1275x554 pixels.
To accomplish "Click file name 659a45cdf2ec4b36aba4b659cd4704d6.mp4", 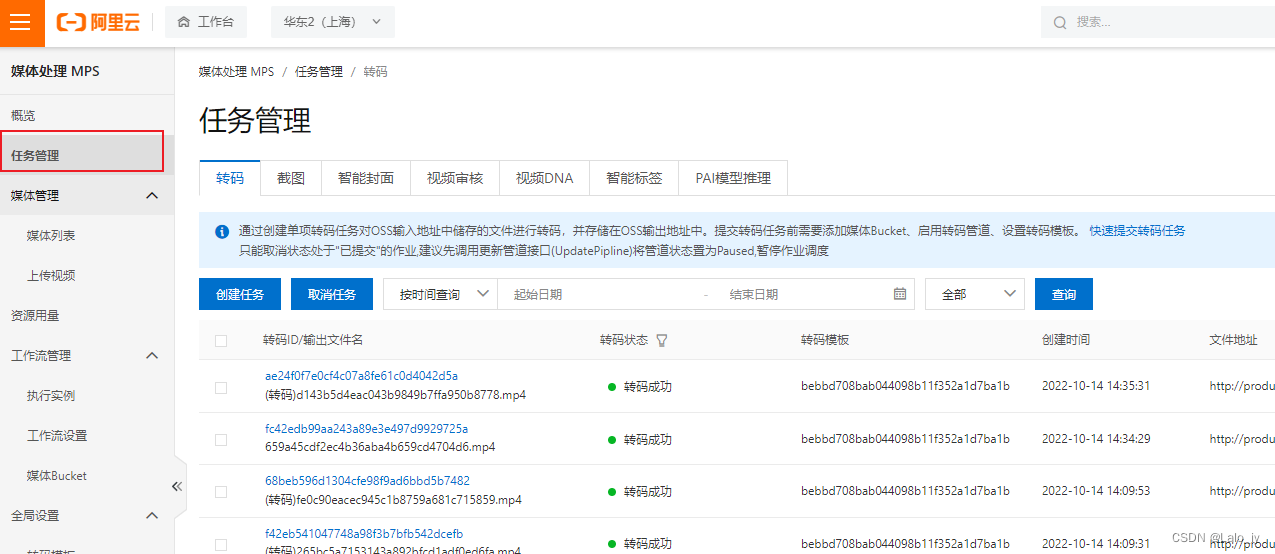I will point(380,447).
